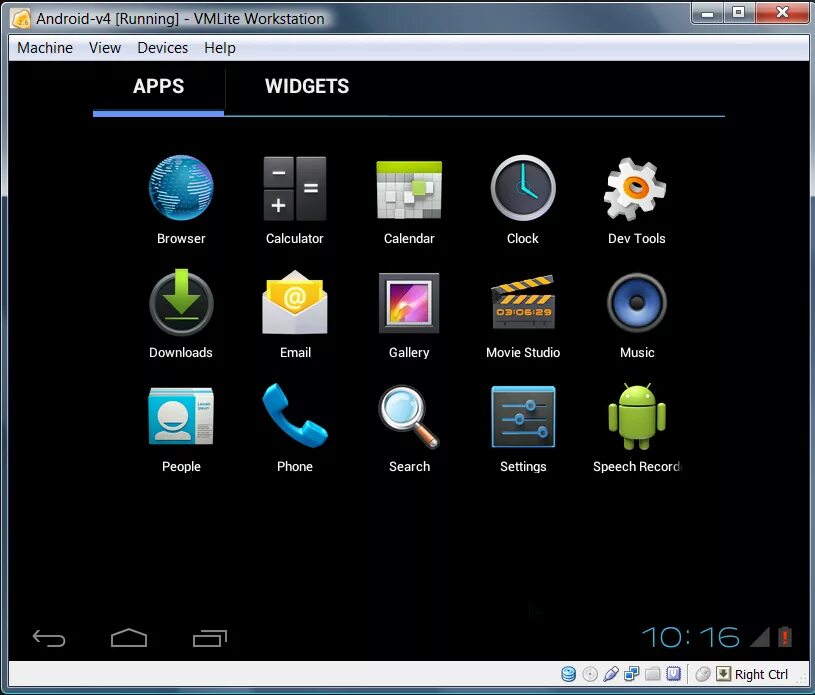Click the Right Ctrl host key label
This screenshot has height=695, width=815.
point(761,674)
